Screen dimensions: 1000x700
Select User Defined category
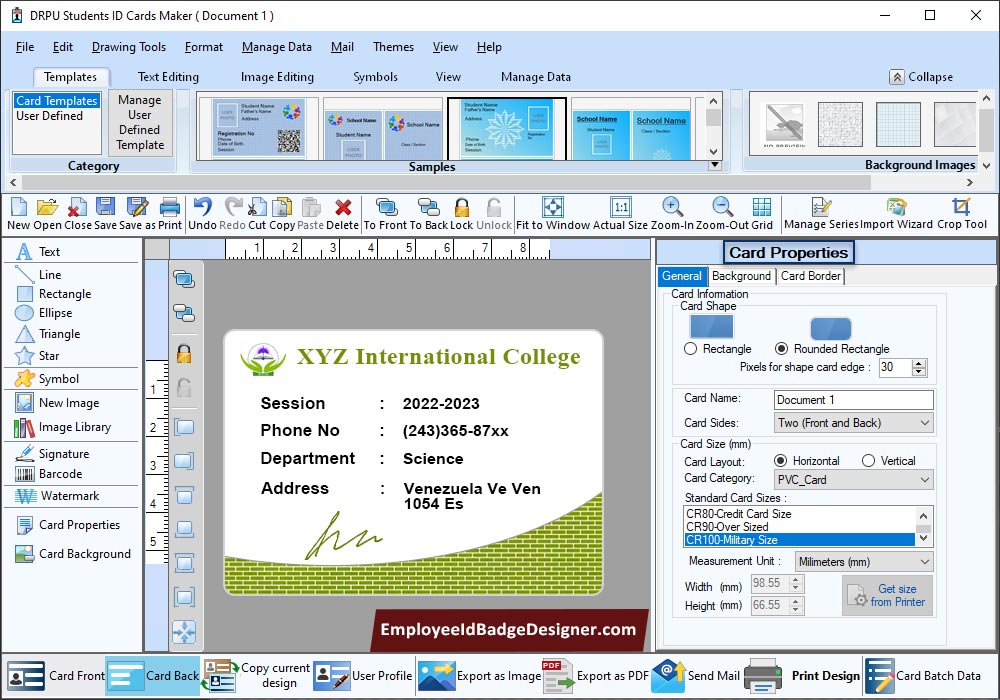click(x=50, y=116)
